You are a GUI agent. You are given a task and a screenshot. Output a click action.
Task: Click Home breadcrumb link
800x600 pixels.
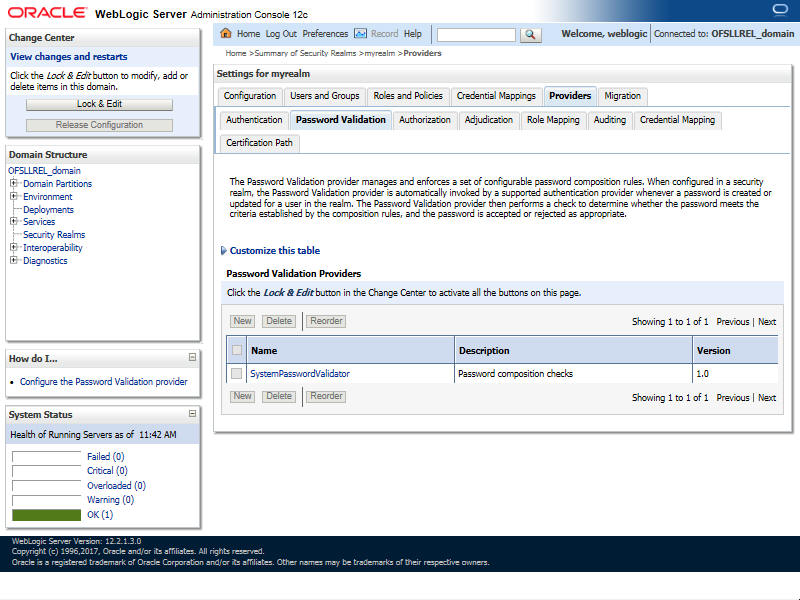coord(236,53)
